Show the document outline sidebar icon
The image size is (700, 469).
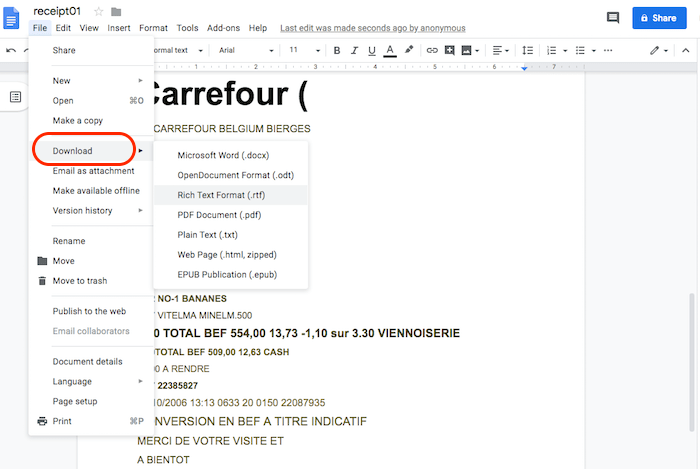(x=16, y=97)
